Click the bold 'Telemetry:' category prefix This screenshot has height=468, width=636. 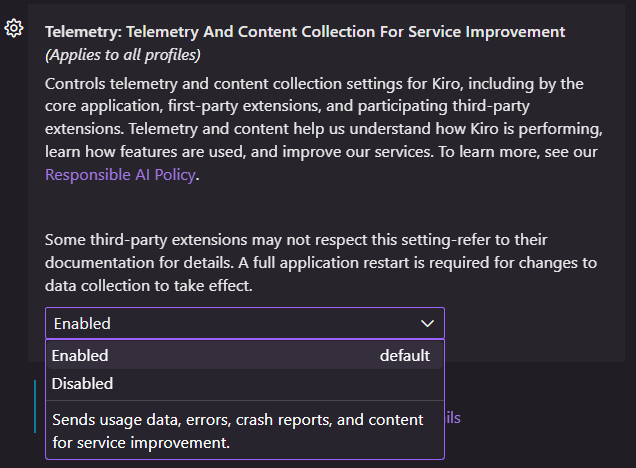[x=84, y=32]
